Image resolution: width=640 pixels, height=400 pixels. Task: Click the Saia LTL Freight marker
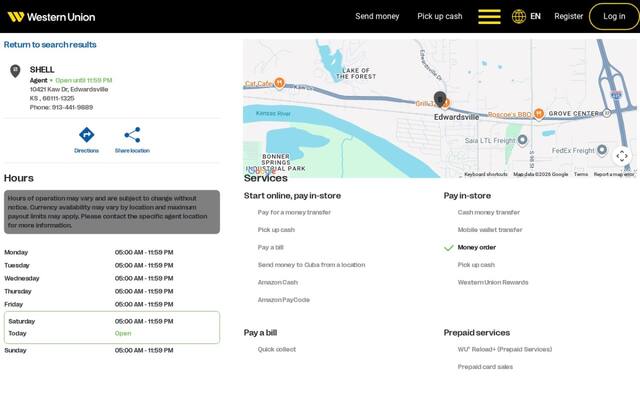522,140
